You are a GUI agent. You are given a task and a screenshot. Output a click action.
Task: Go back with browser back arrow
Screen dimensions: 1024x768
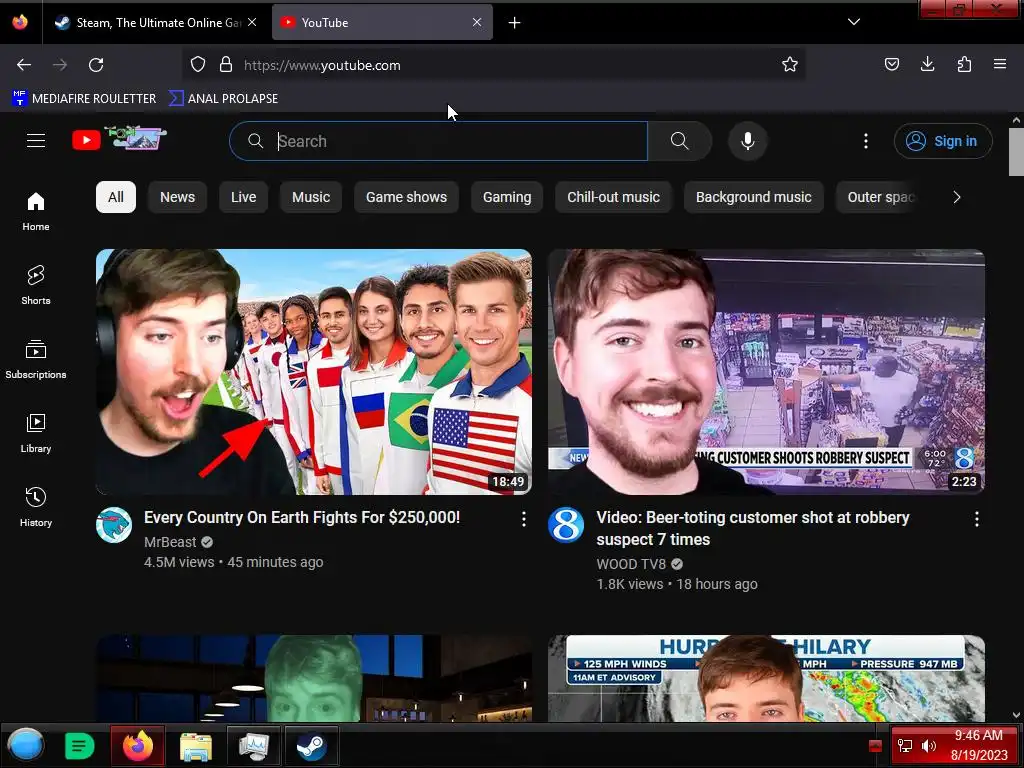click(24, 65)
